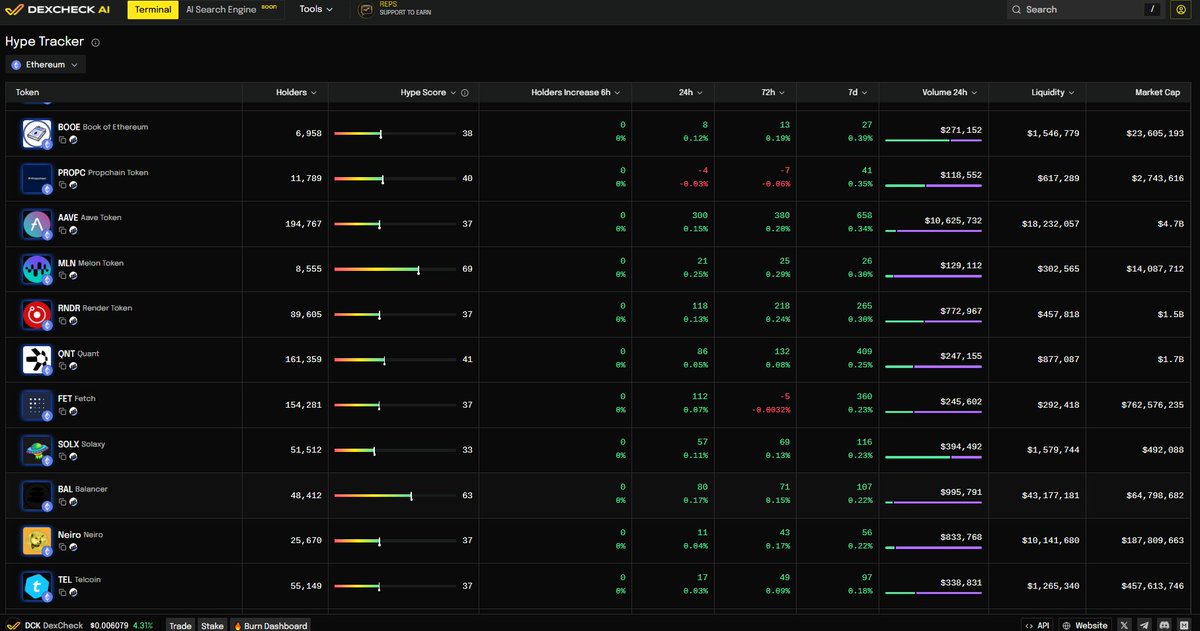Switch to the AI Search Engine tab
Screen dimensions: 1200x631
tap(230, 9)
